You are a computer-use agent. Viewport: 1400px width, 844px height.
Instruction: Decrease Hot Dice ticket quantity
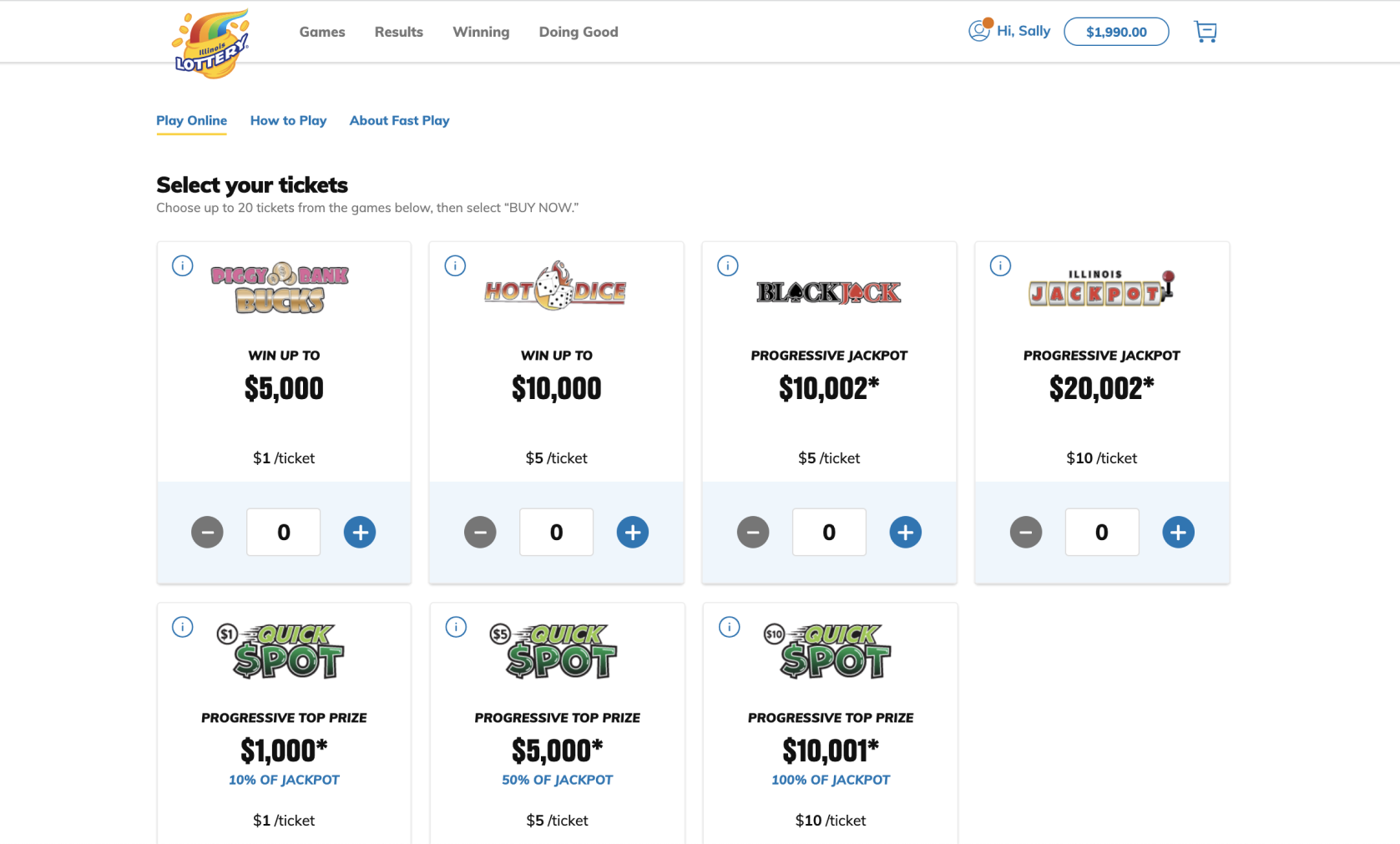tap(480, 532)
